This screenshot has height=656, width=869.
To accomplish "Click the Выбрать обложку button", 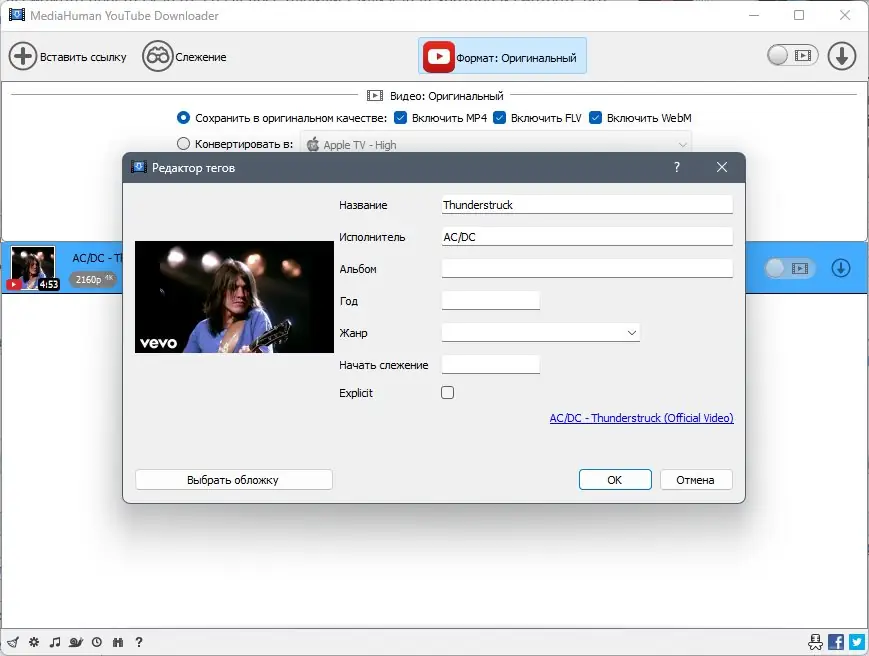I will pos(233,480).
